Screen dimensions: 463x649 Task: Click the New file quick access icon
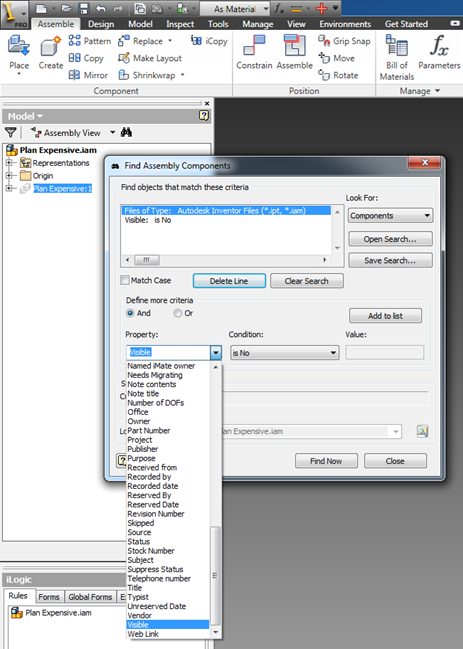coord(41,8)
